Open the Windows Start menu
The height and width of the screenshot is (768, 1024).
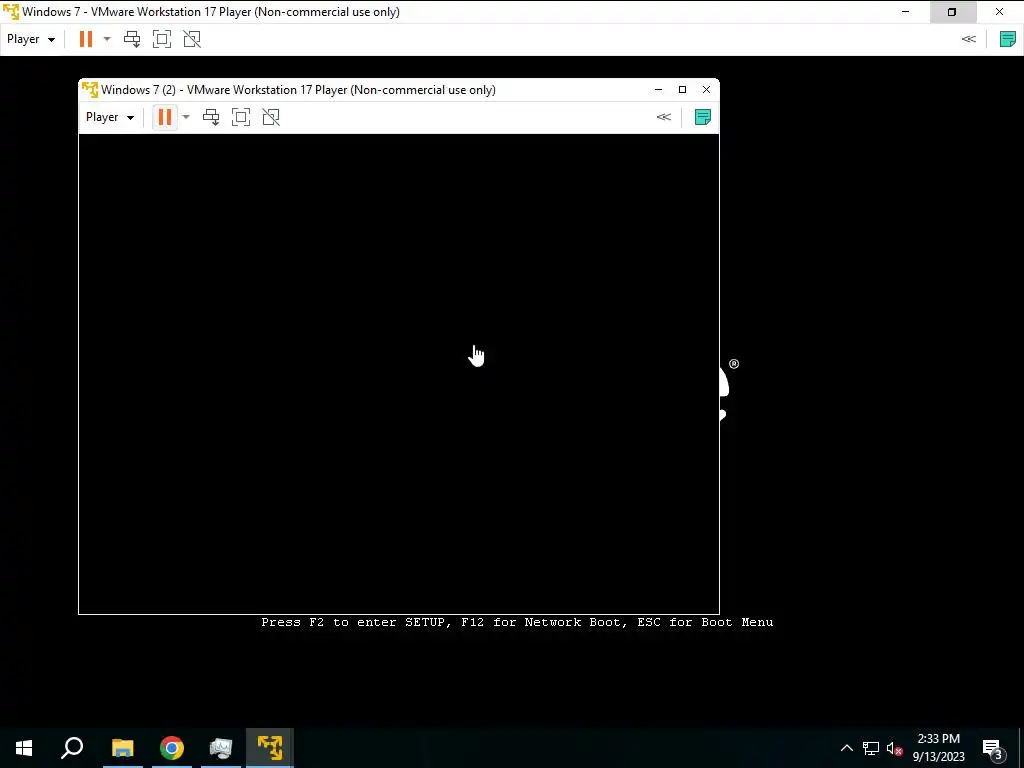point(24,748)
